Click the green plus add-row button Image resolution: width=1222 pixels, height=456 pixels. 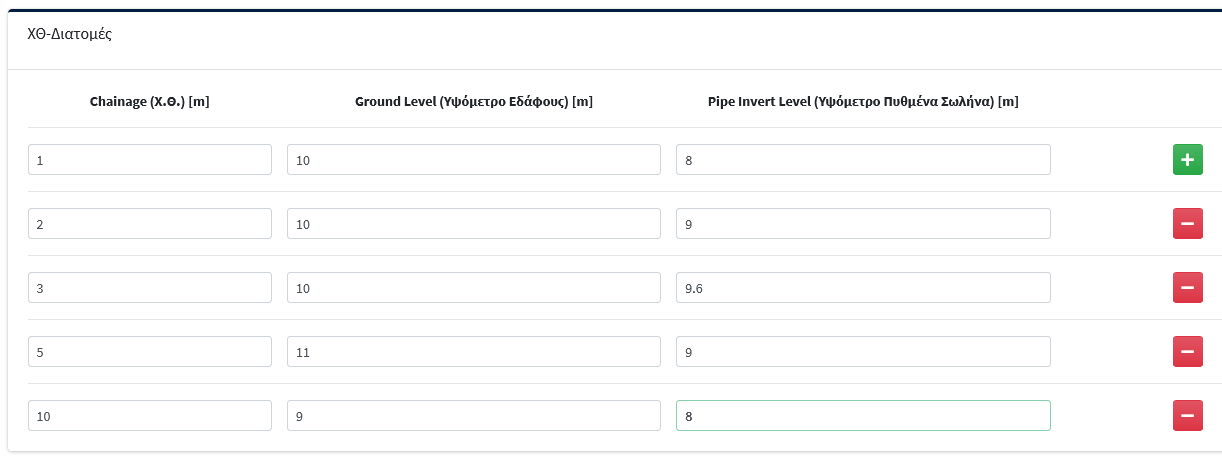(x=1187, y=160)
